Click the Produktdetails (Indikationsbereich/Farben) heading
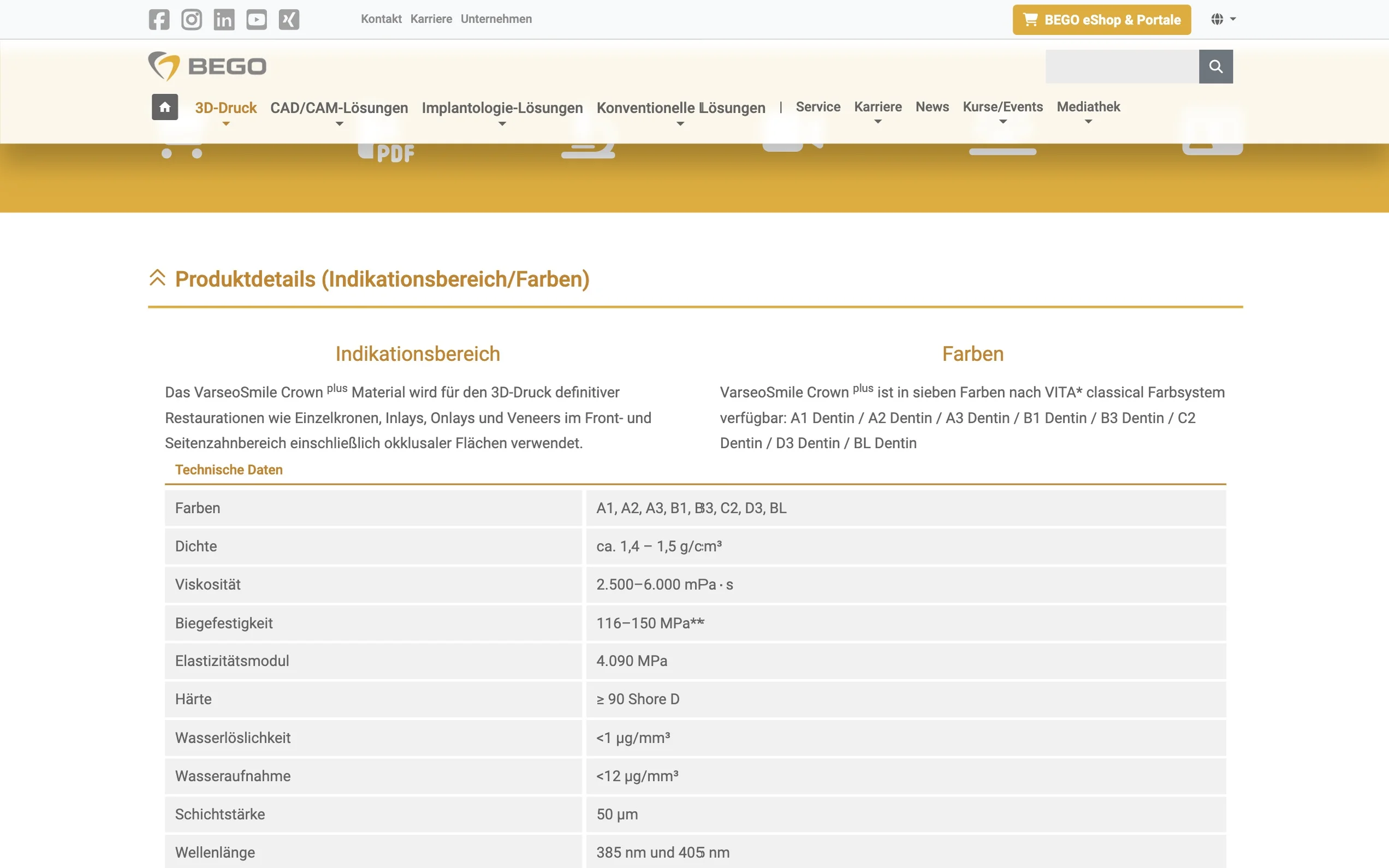 pos(382,279)
